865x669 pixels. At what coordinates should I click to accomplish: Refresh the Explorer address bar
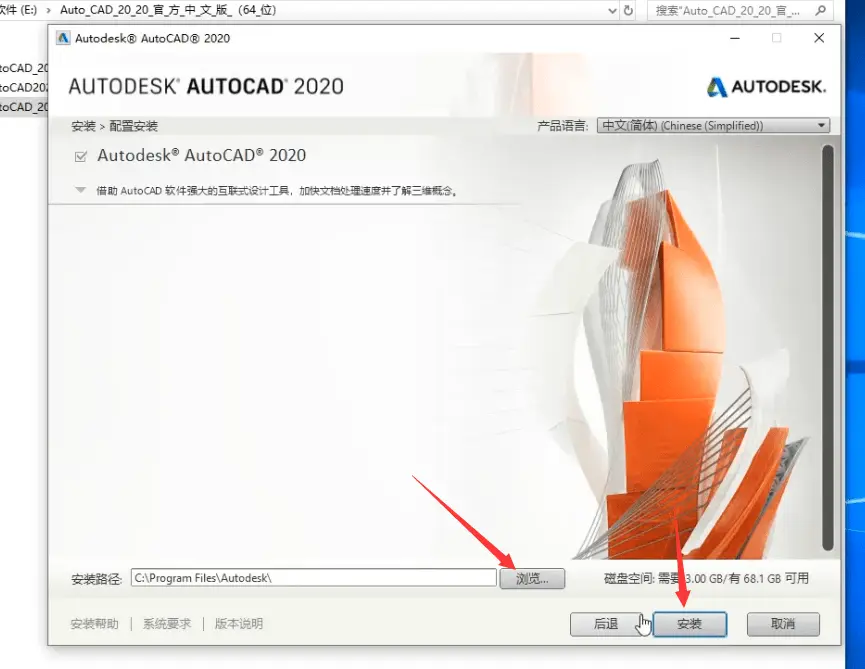628,10
